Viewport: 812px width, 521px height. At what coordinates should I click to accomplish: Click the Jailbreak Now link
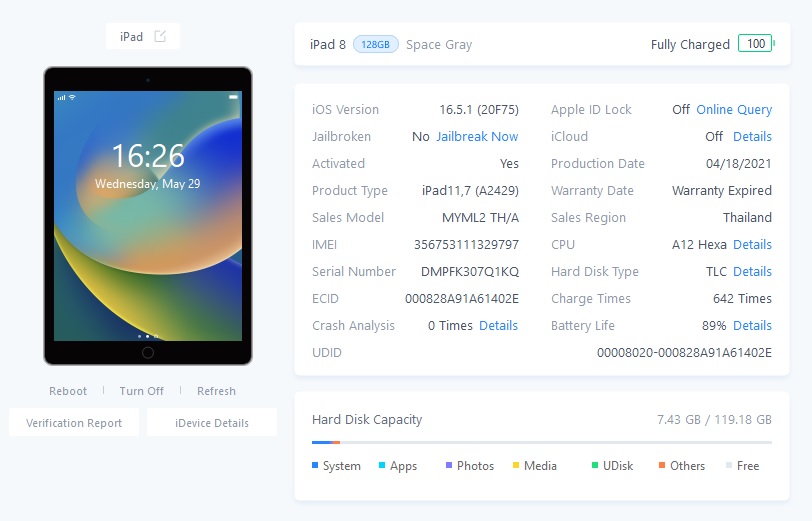tap(477, 137)
